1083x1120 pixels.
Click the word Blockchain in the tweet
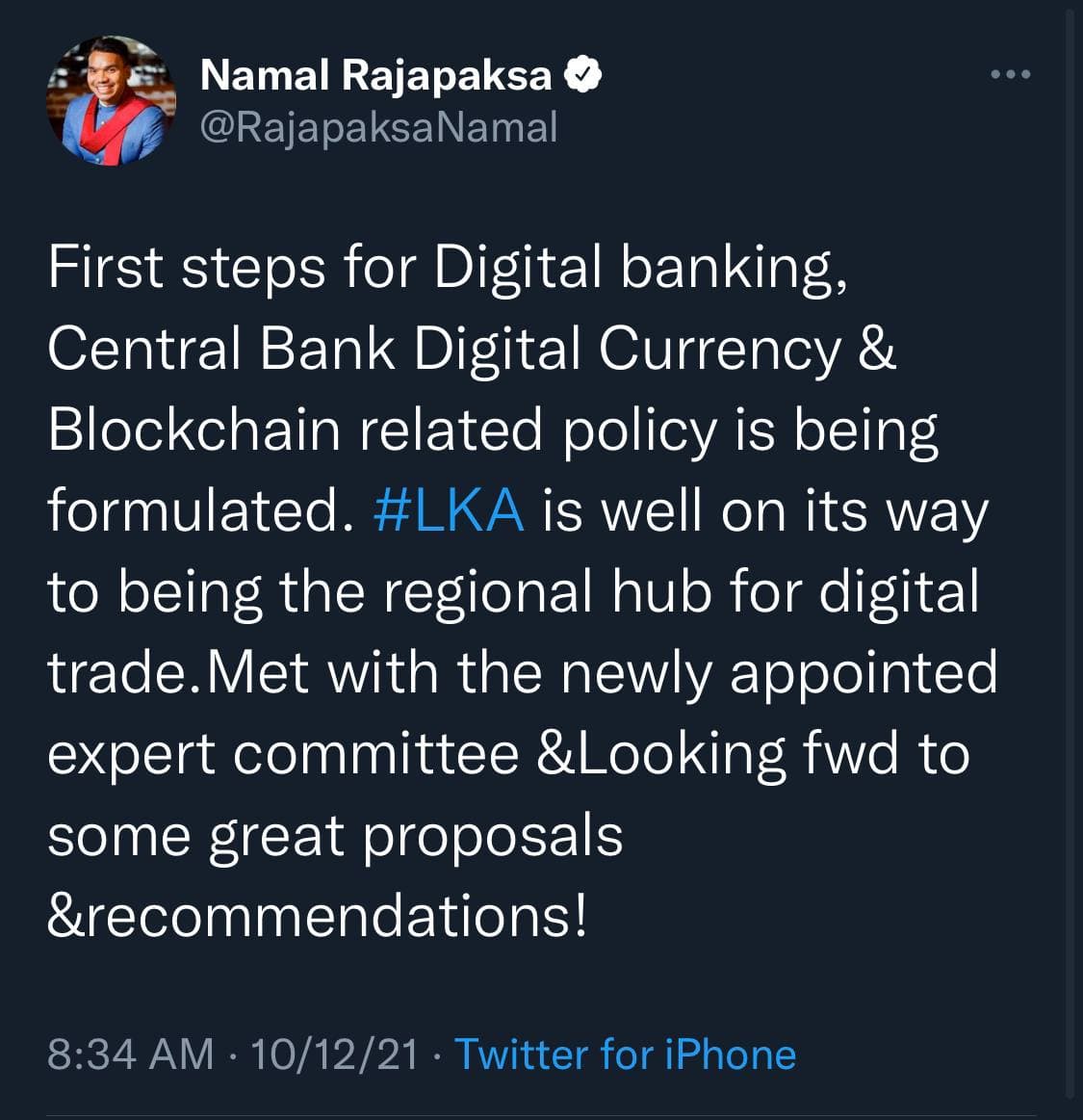point(194,430)
